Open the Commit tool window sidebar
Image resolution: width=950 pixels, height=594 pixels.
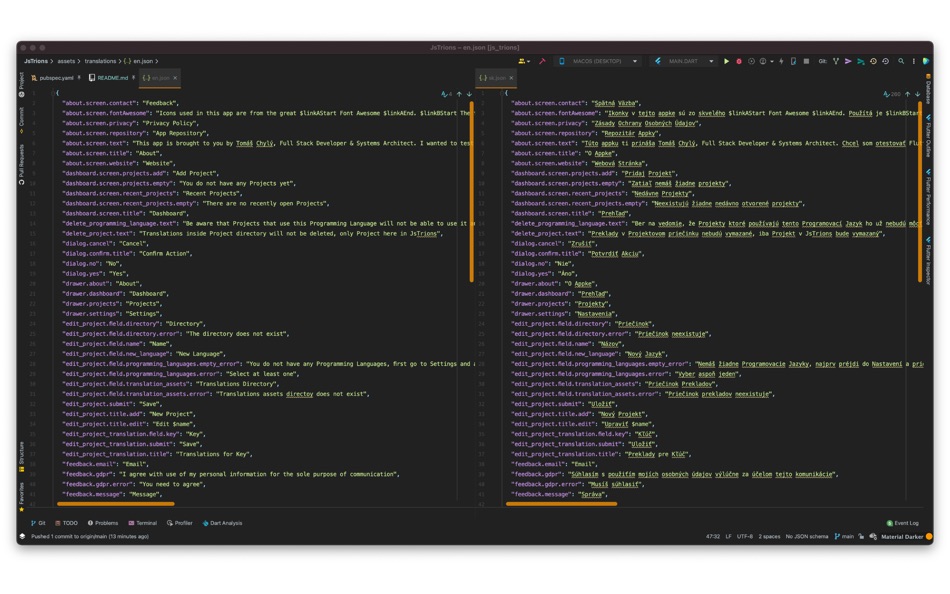(x=21, y=119)
